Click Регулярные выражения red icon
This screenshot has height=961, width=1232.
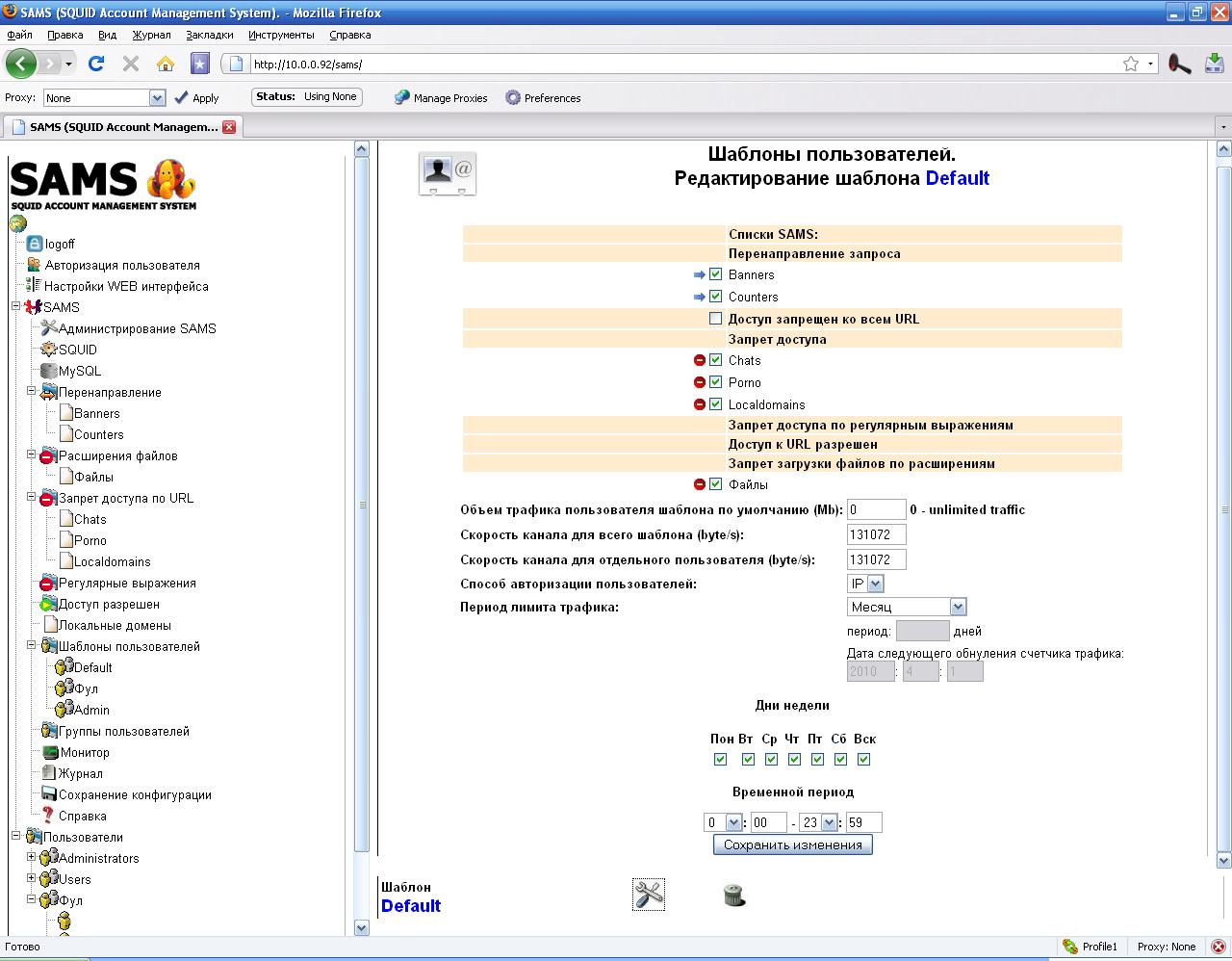48,584
